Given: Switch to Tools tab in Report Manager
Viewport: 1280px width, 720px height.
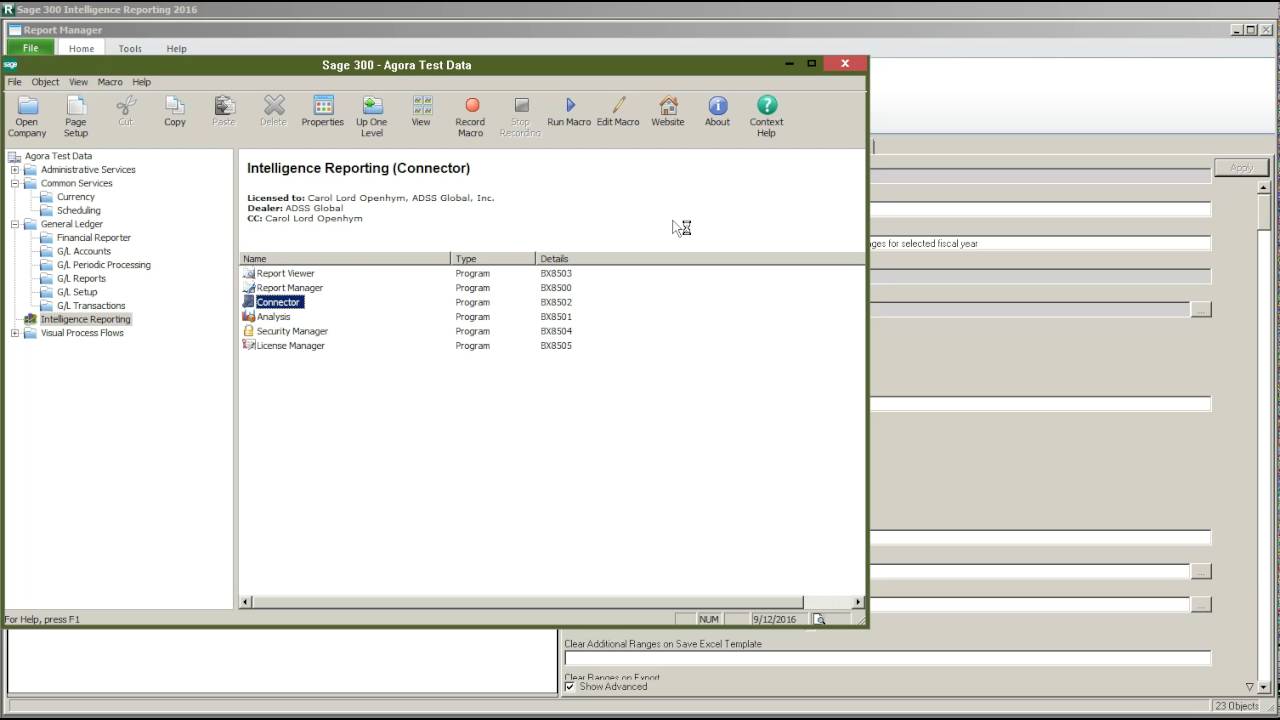Looking at the screenshot, I should [x=130, y=48].
